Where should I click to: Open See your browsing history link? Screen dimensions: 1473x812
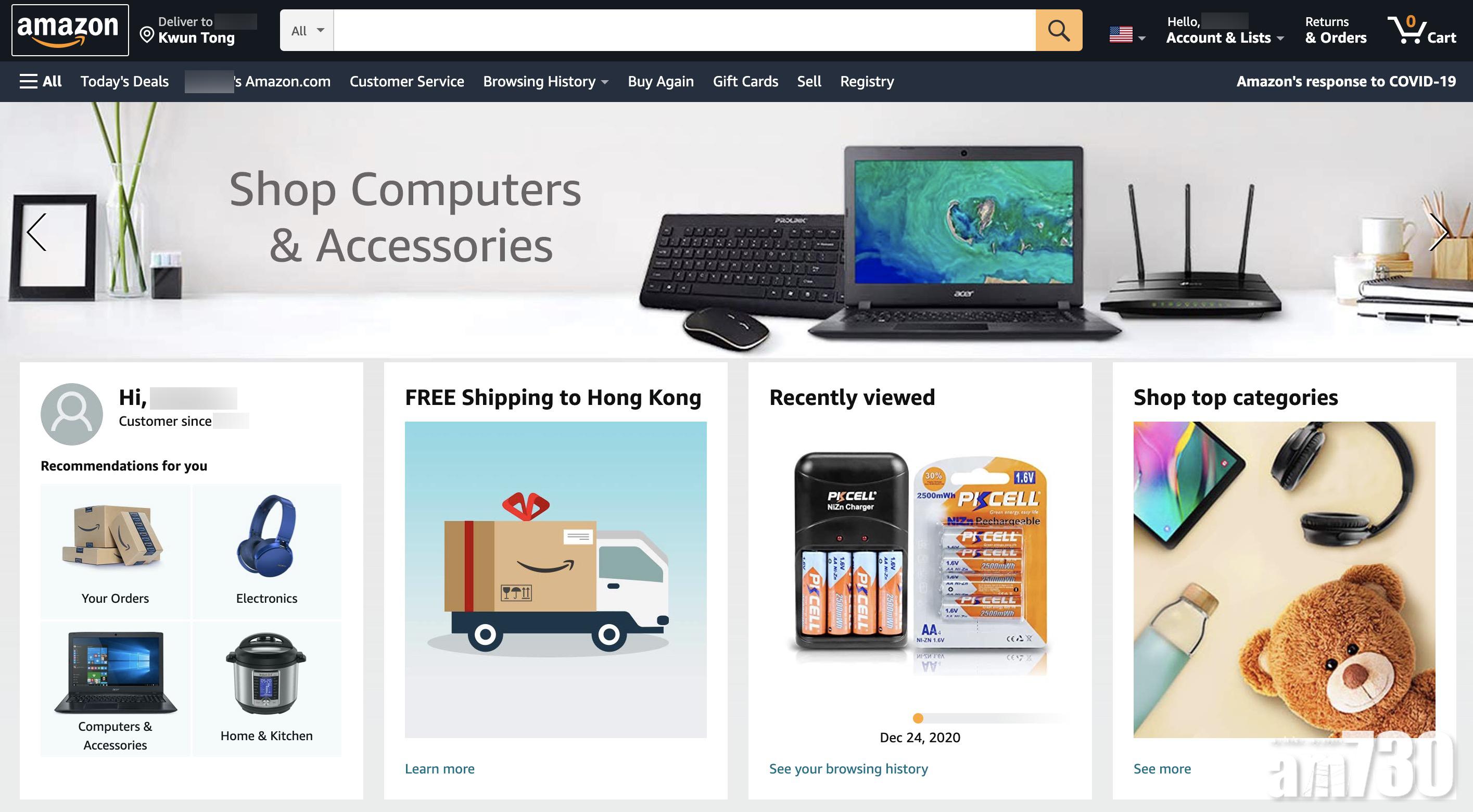848,769
